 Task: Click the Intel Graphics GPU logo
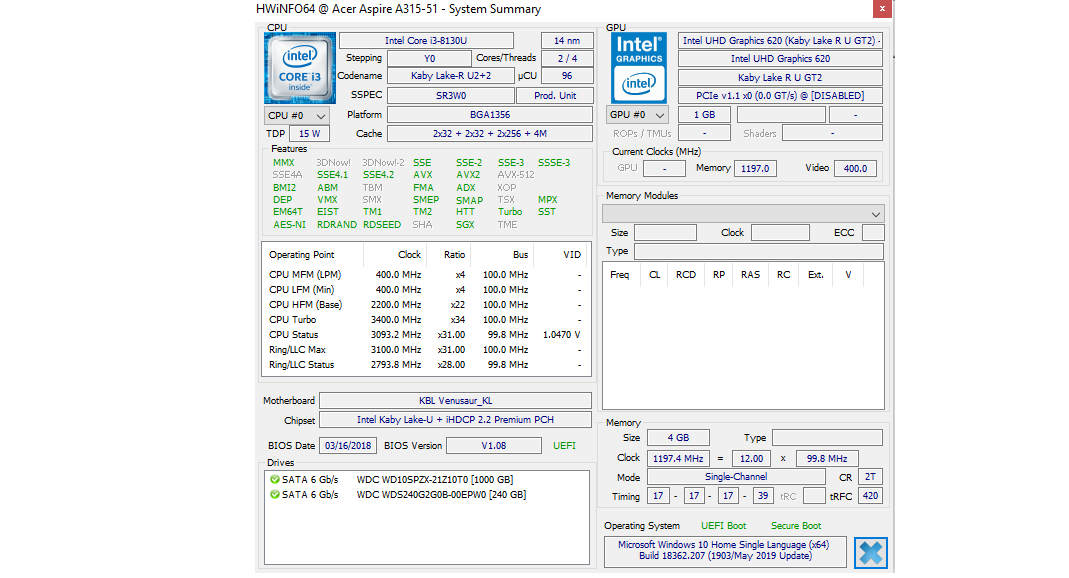tap(639, 67)
